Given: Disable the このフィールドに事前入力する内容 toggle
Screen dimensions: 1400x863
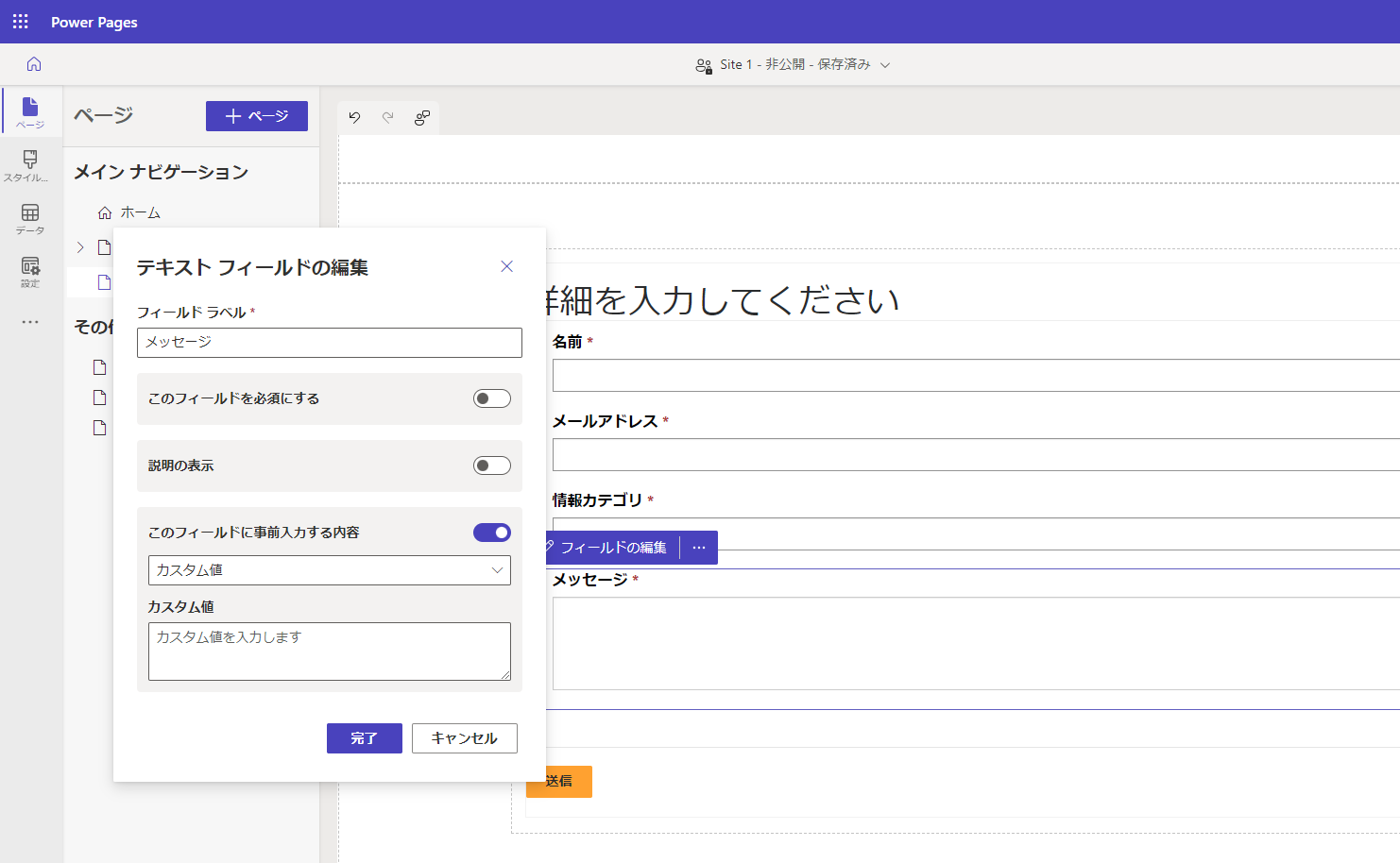Looking at the screenshot, I should (491, 532).
